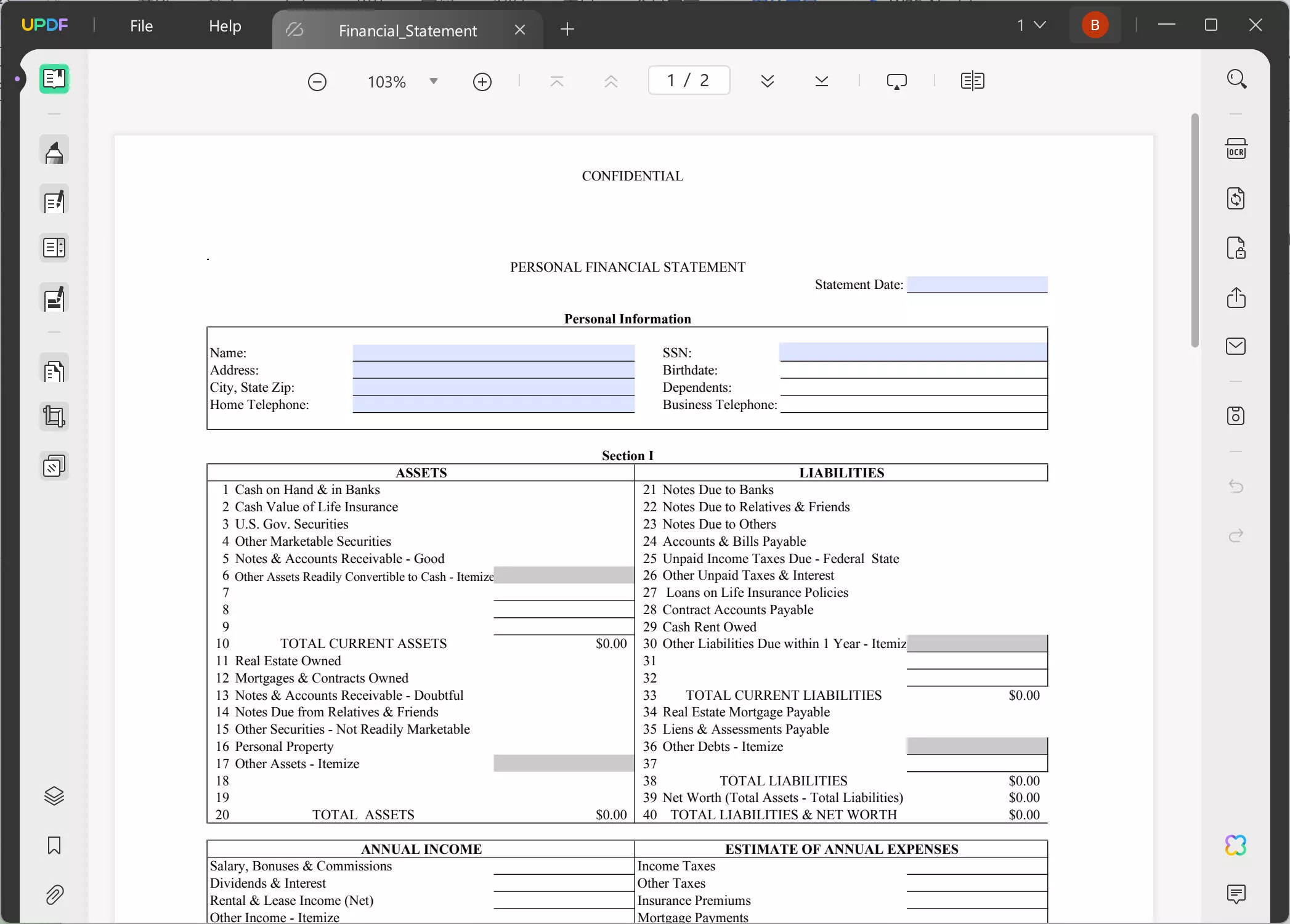Select the Comment highlighter tool
This screenshot has height=924, width=1290.
pyautogui.click(x=54, y=151)
